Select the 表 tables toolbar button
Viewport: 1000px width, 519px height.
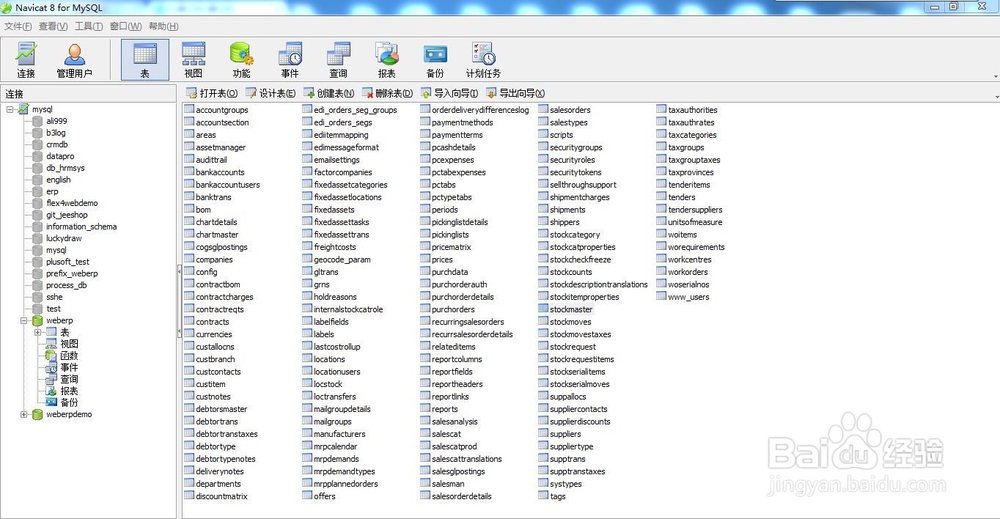pyautogui.click(x=145, y=60)
